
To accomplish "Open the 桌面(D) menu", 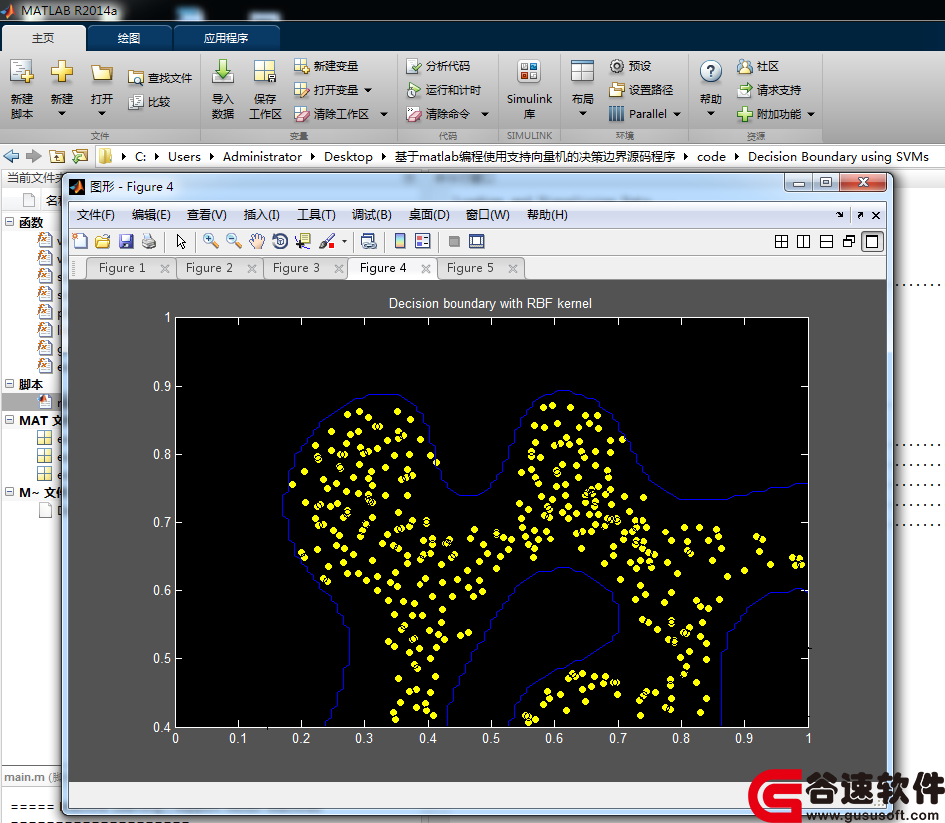I will pos(429,215).
